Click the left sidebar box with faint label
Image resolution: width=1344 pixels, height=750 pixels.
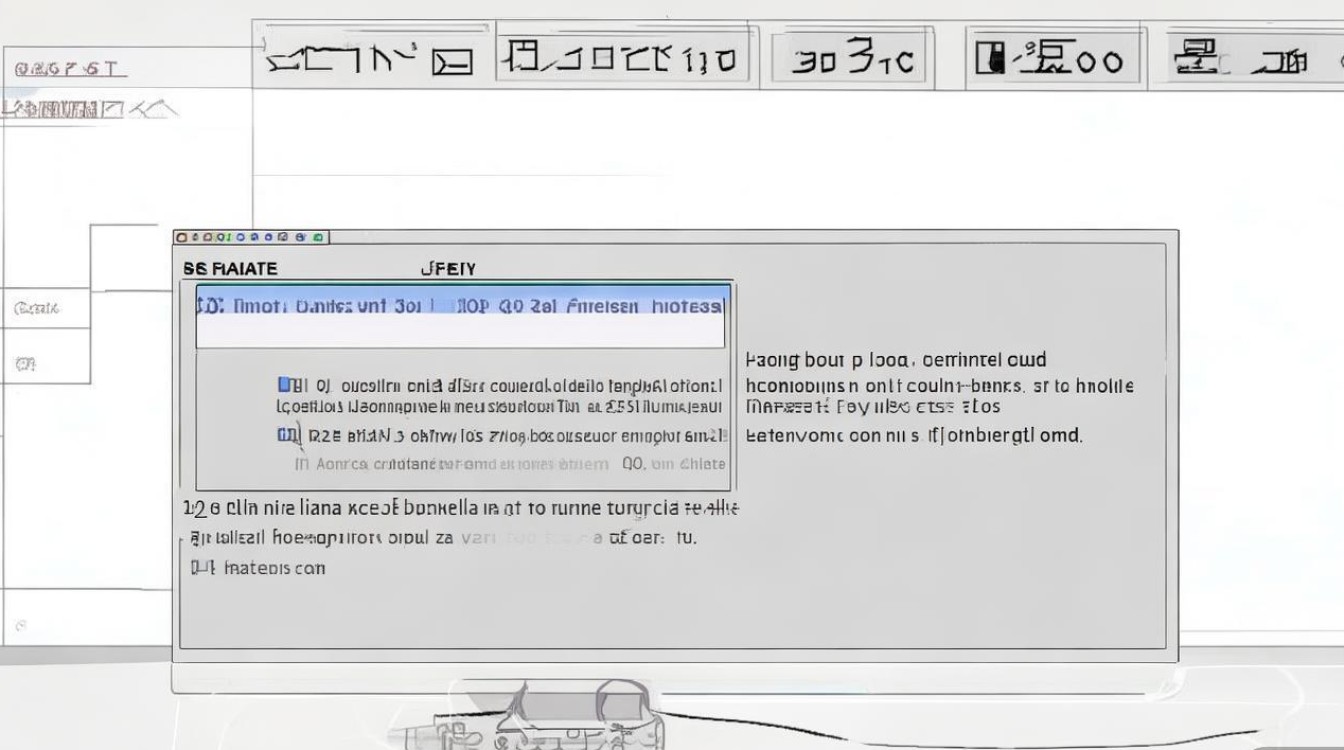[45, 309]
